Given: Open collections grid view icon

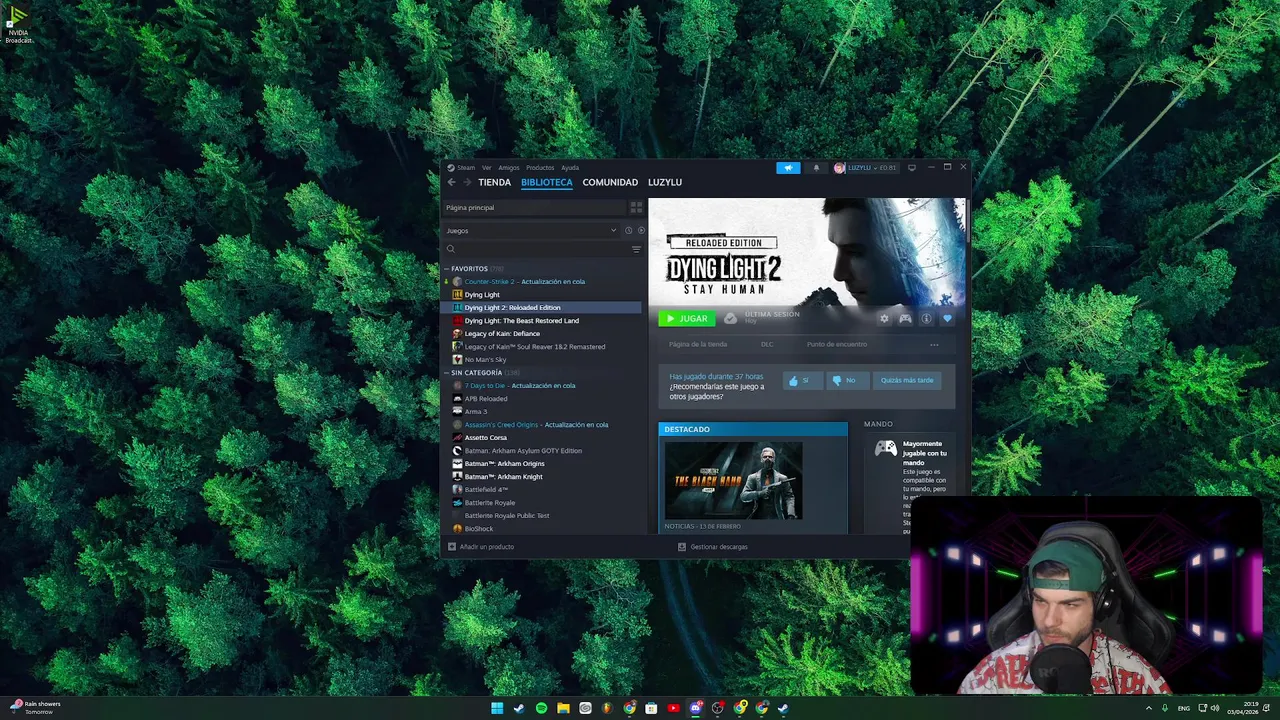Looking at the screenshot, I should click(636, 207).
